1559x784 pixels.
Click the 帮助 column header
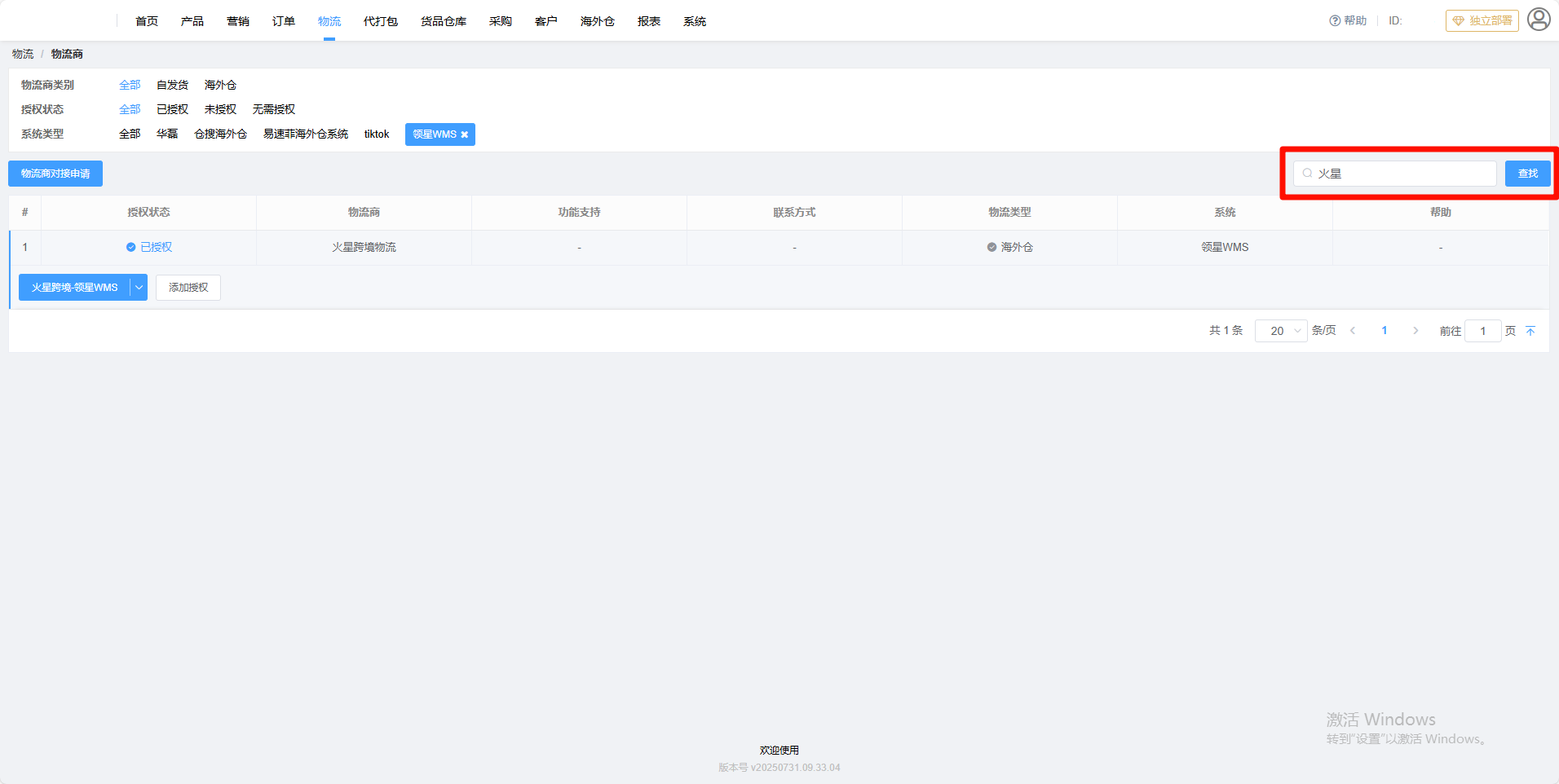pyautogui.click(x=1441, y=212)
